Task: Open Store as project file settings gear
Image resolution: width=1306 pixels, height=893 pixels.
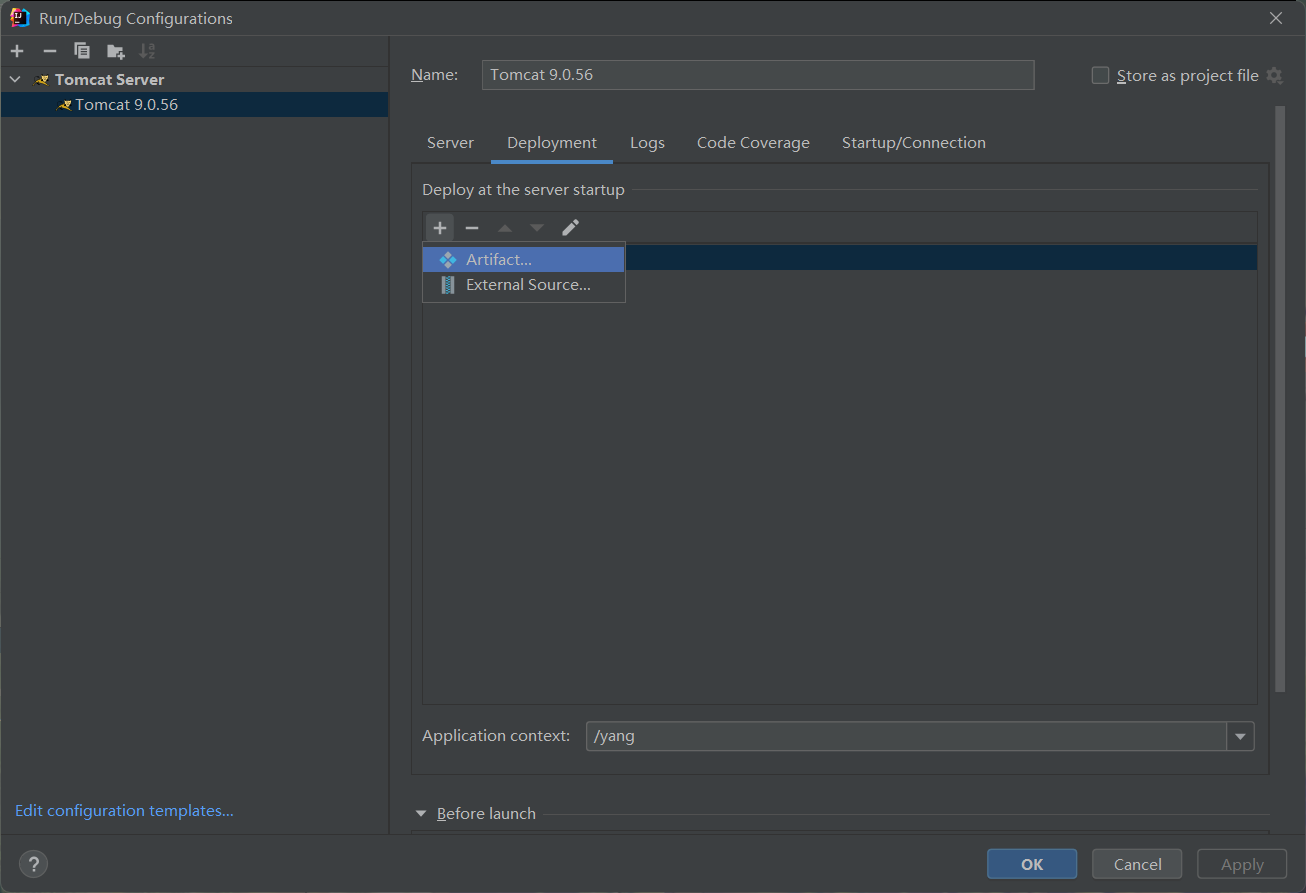Action: [x=1274, y=76]
